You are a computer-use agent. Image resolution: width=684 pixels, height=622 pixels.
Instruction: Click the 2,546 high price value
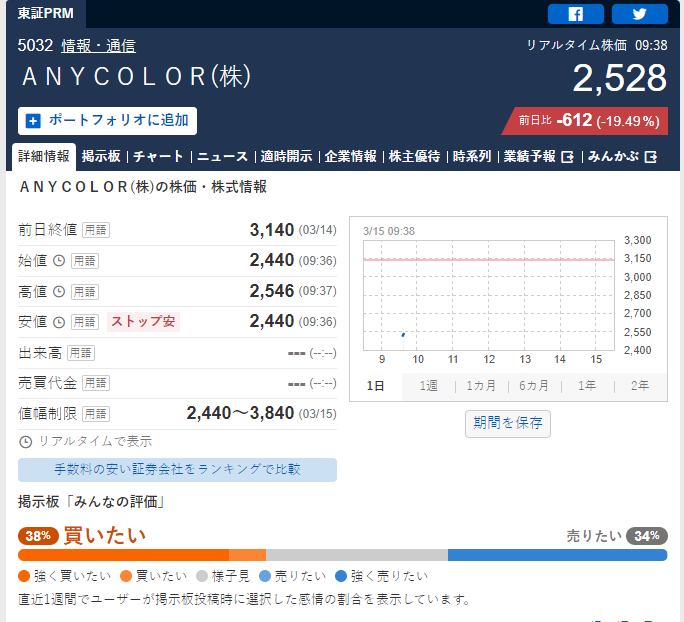[272, 291]
